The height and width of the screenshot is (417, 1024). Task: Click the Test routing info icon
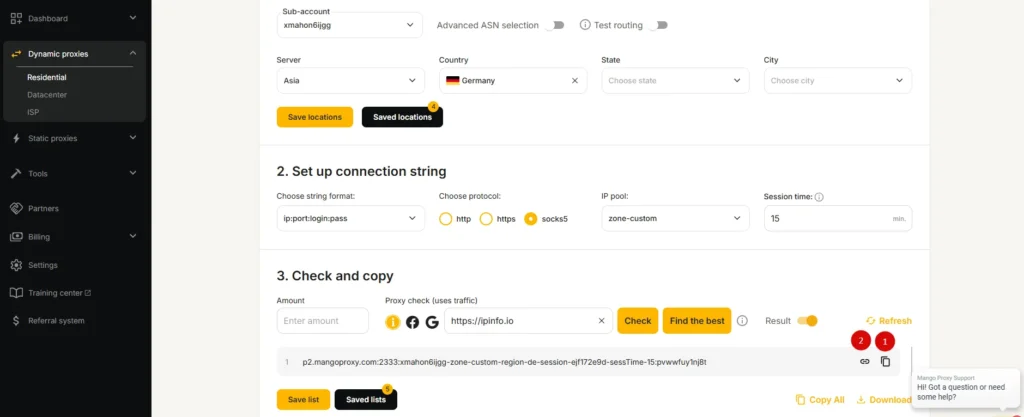click(585, 25)
